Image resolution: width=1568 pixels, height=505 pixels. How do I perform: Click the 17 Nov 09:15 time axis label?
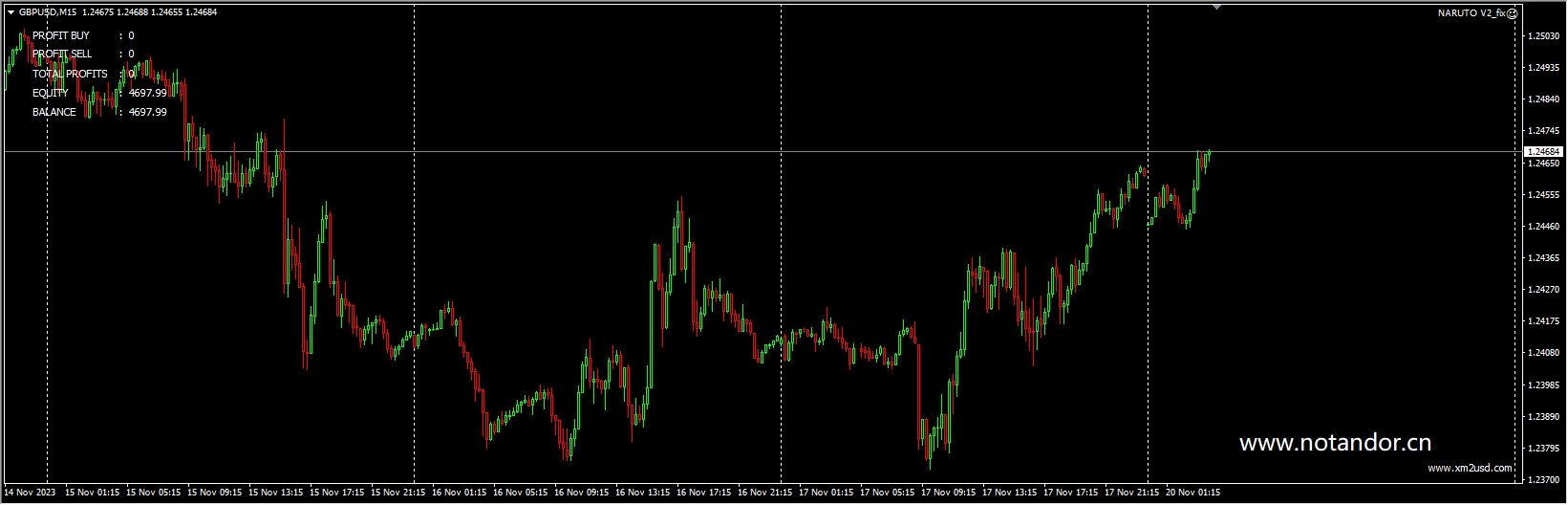(x=949, y=494)
